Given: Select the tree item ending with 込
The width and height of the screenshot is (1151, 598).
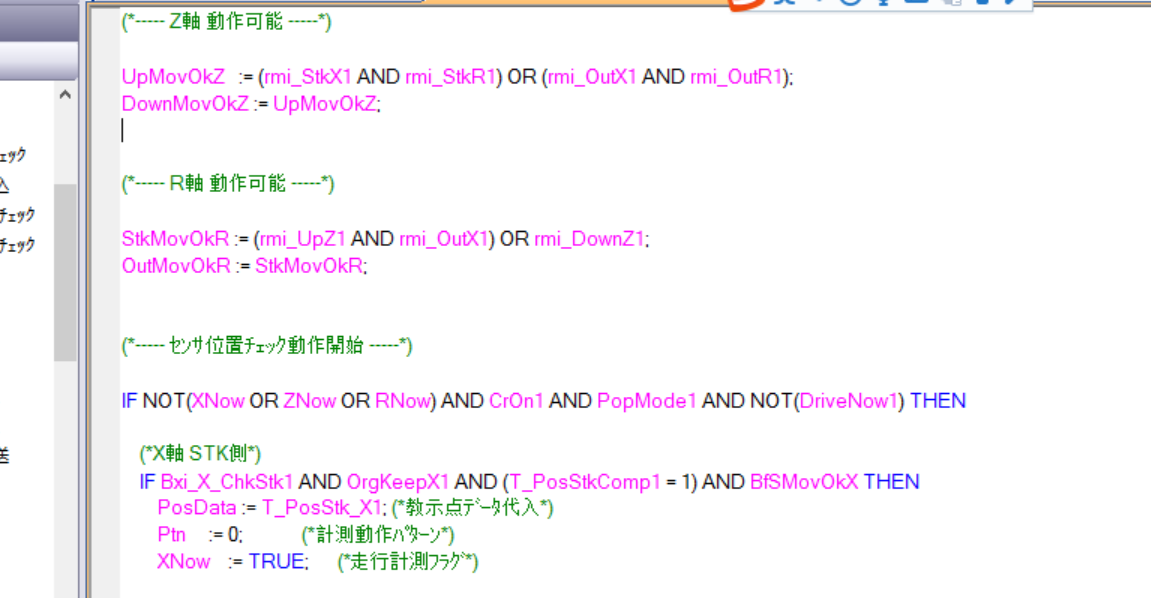Looking at the screenshot, I should point(5,185).
